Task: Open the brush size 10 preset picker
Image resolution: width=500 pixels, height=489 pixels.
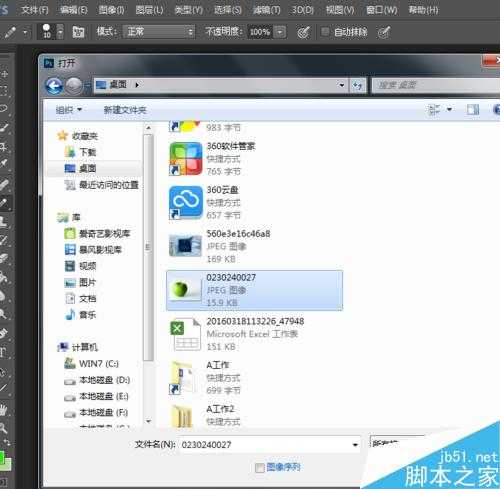Action: (x=47, y=31)
